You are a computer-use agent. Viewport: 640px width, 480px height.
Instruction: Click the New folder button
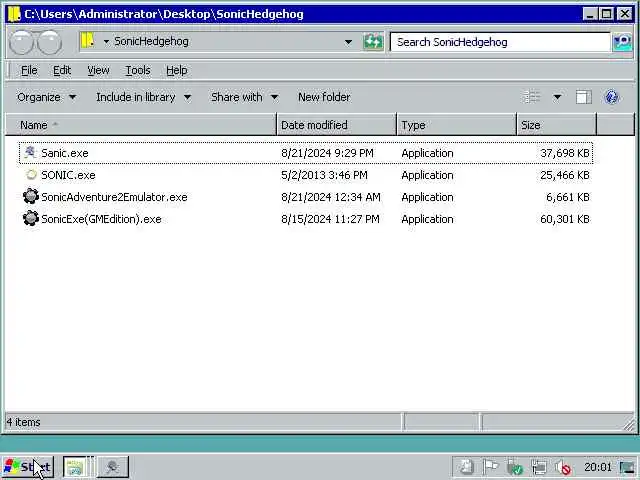point(324,97)
